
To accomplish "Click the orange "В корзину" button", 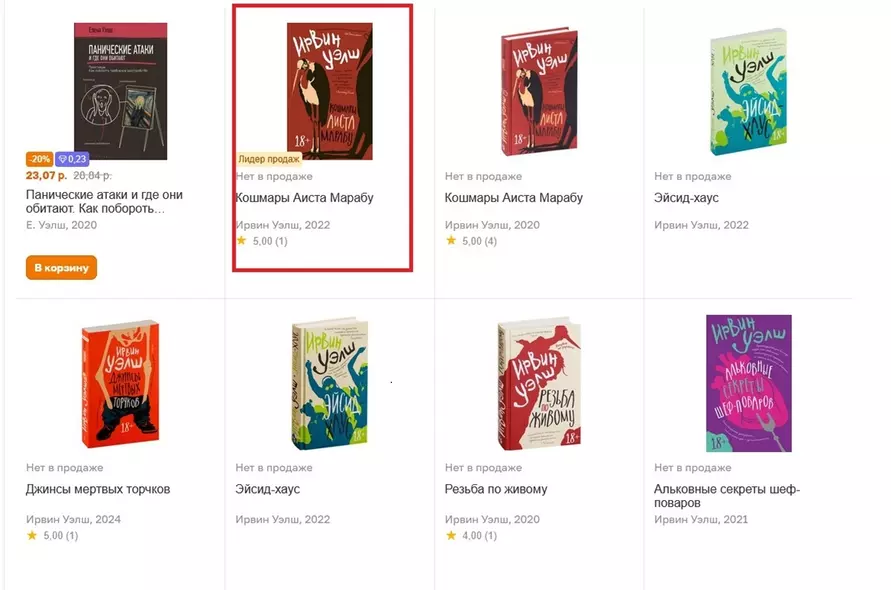I will click(61, 268).
